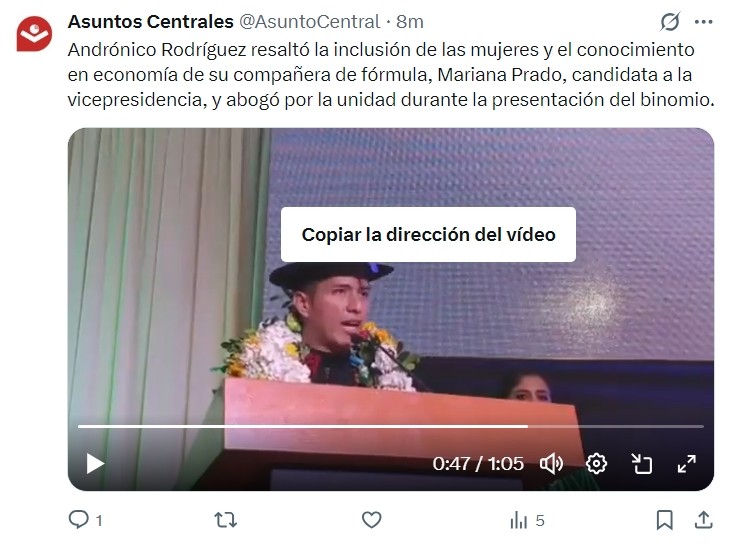The width and height of the screenshot is (735, 544).
Task: Open the three-dot more options menu
Action: [x=704, y=22]
